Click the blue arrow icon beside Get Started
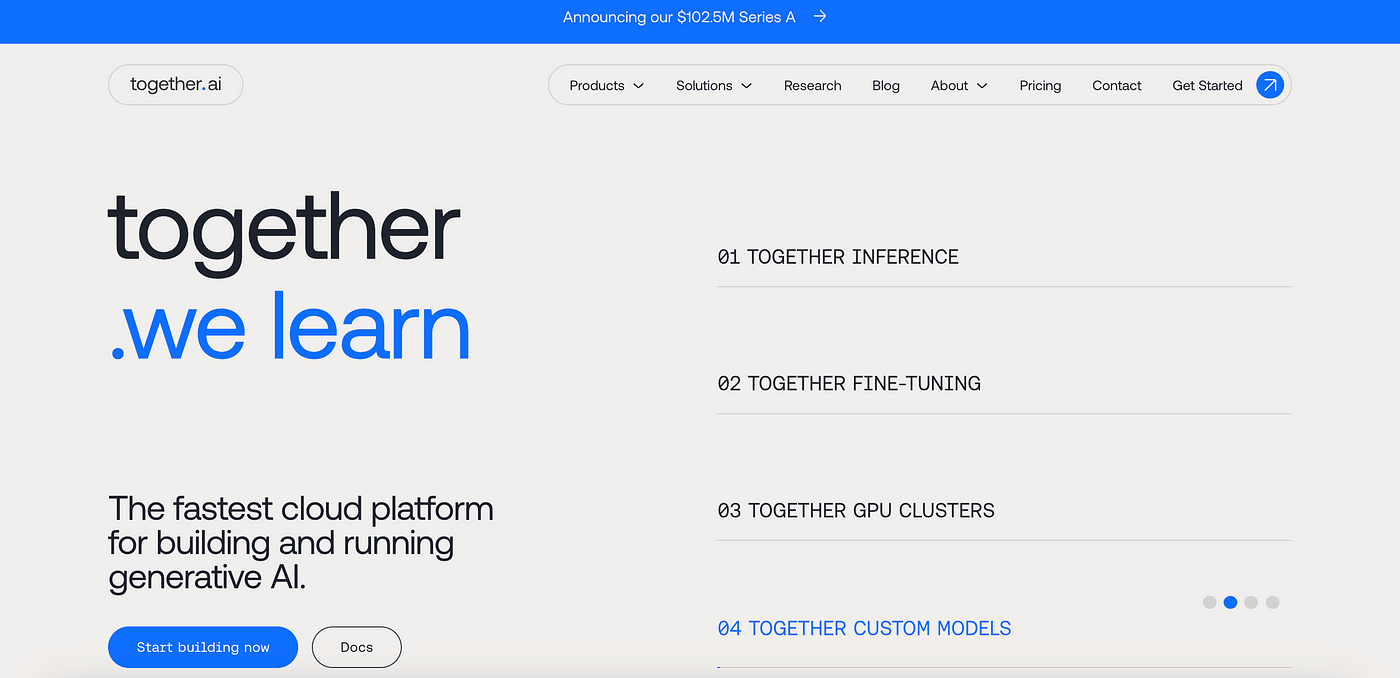Image resolution: width=1400 pixels, height=678 pixels. coord(1269,85)
